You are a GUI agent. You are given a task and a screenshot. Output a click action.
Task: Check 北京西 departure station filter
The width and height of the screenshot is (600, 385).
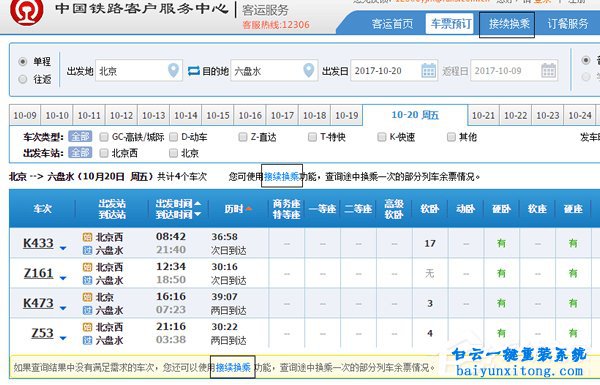pos(104,153)
